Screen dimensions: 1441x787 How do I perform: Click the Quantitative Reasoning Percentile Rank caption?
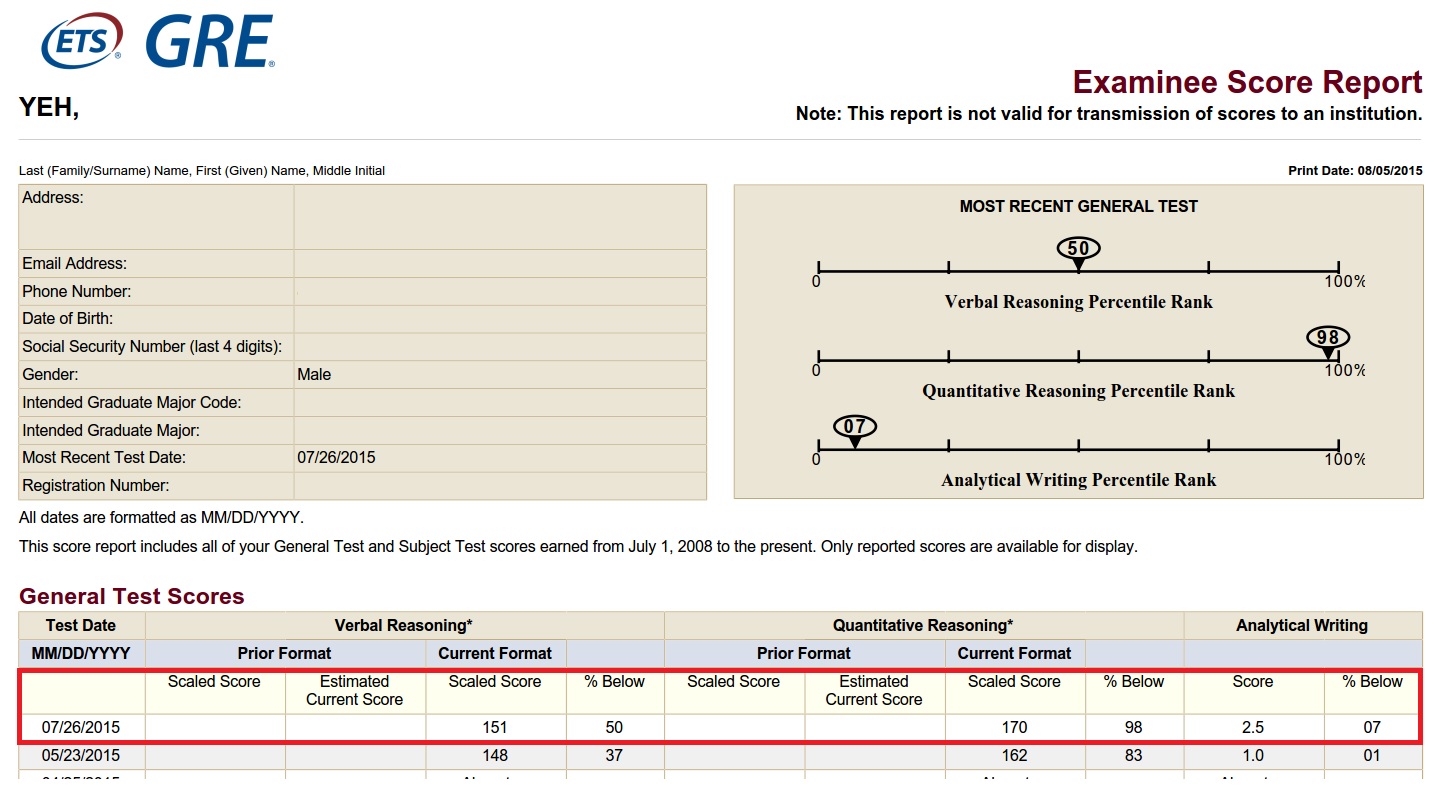click(x=1079, y=391)
